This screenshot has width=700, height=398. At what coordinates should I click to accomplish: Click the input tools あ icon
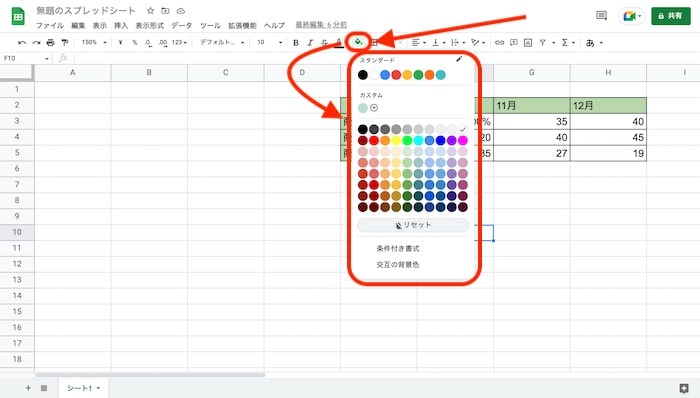click(590, 43)
